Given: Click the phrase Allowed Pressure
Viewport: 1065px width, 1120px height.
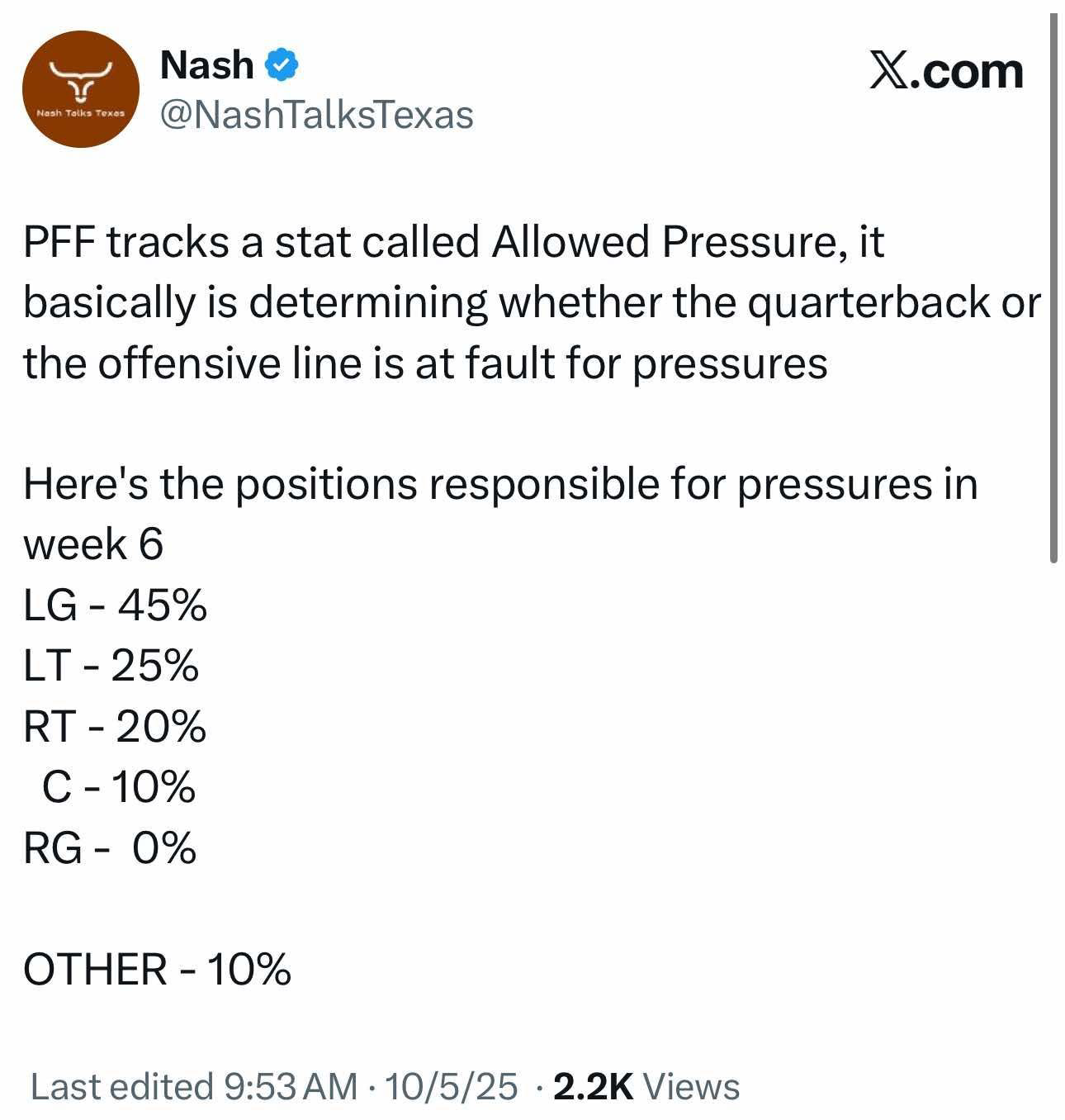Looking at the screenshot, I should tap(635, 243).
